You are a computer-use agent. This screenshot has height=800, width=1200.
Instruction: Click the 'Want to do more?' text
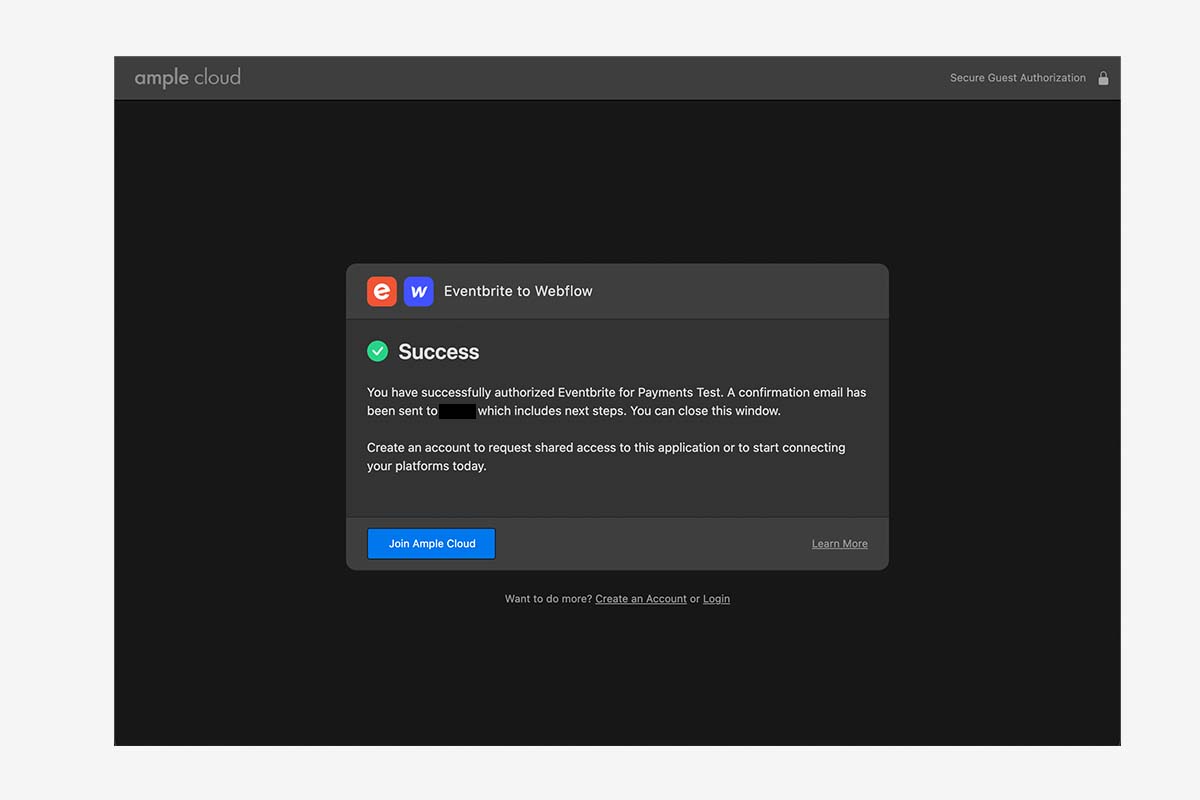[548, 599]
